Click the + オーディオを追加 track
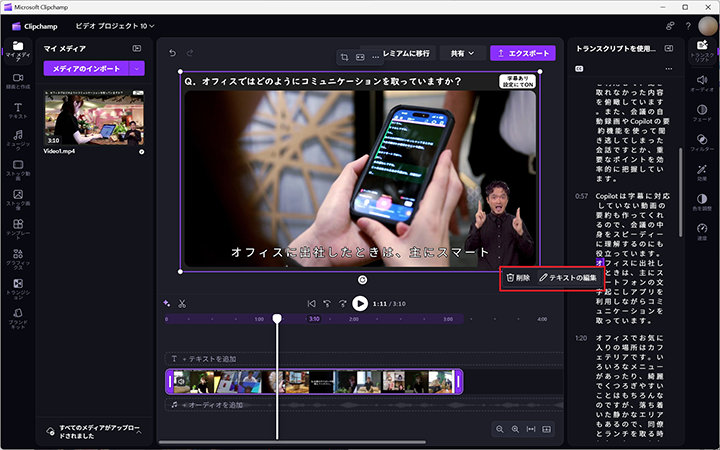This screenshot has height=450, width=720. coord(364,405)
